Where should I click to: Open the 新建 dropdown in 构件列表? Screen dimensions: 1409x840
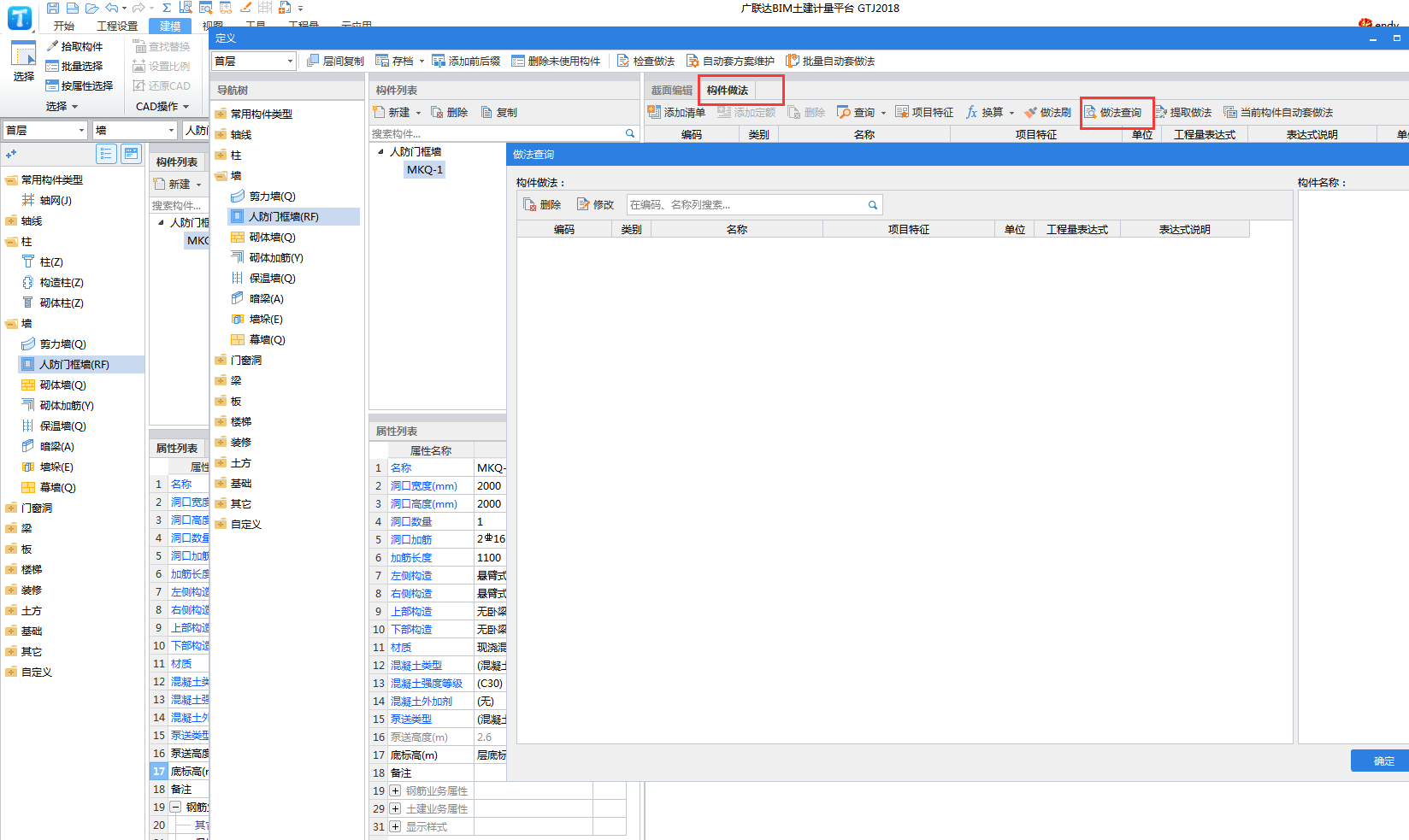[x=418, y=113]
